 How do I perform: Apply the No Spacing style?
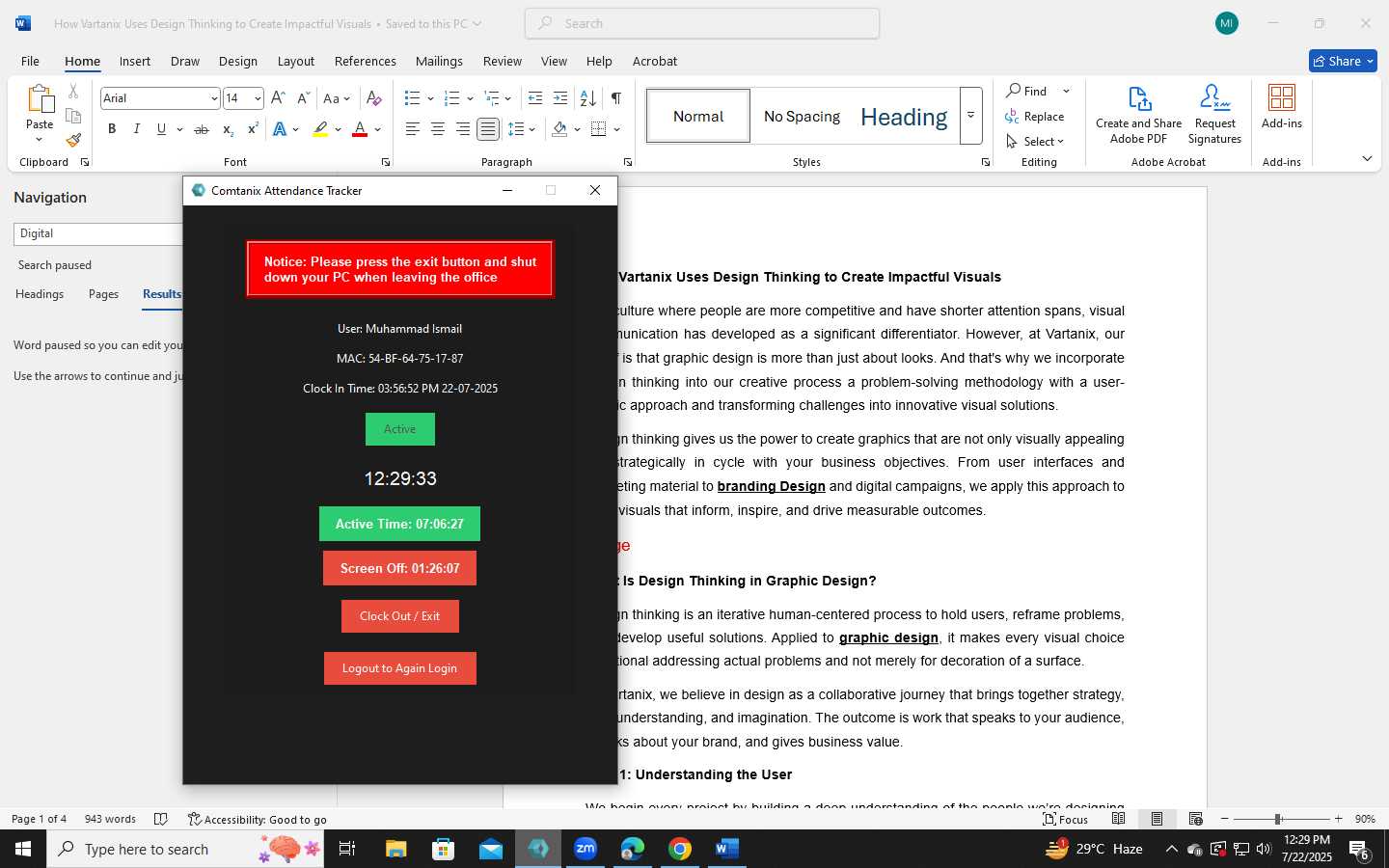pos(802,117)
